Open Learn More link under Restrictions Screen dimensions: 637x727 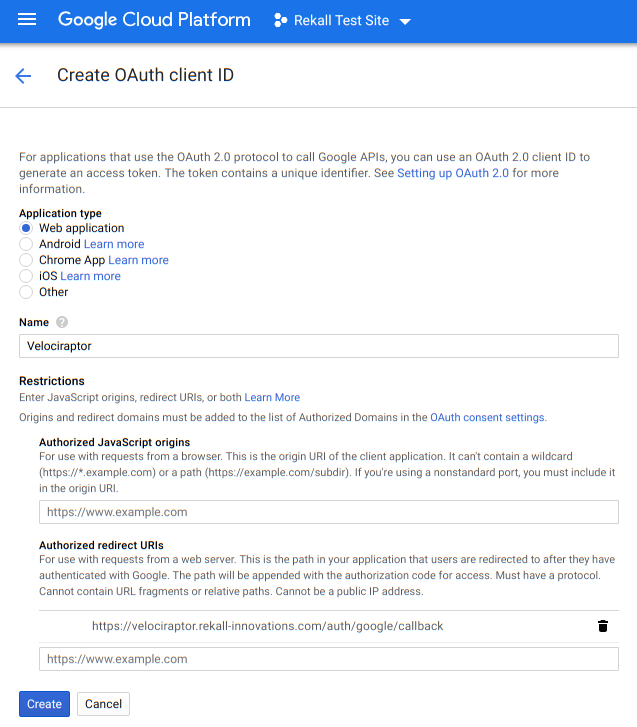tap(272, 397)
